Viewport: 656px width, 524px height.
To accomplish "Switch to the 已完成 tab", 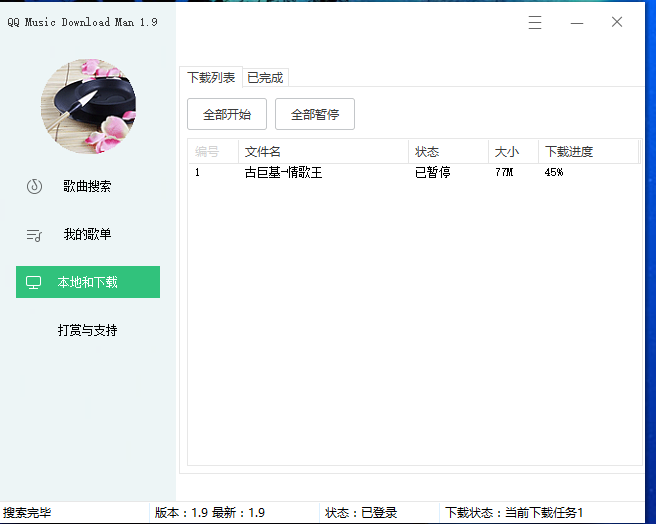I will [x=265, y=78].
